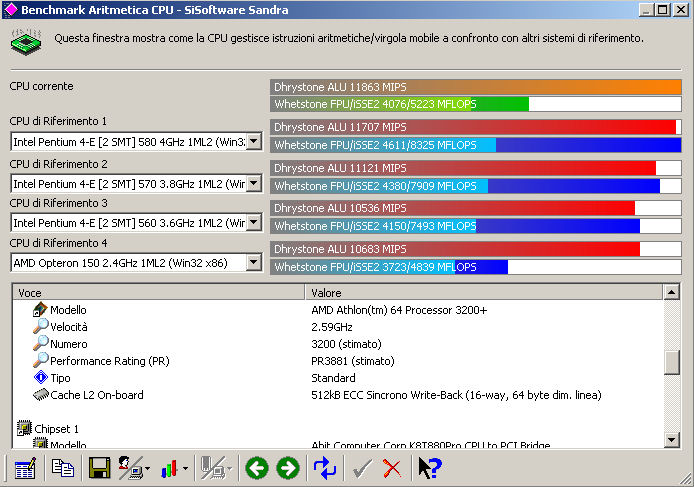
Task: Click the grey checkmark OK icon
Action: click(362, 468)
